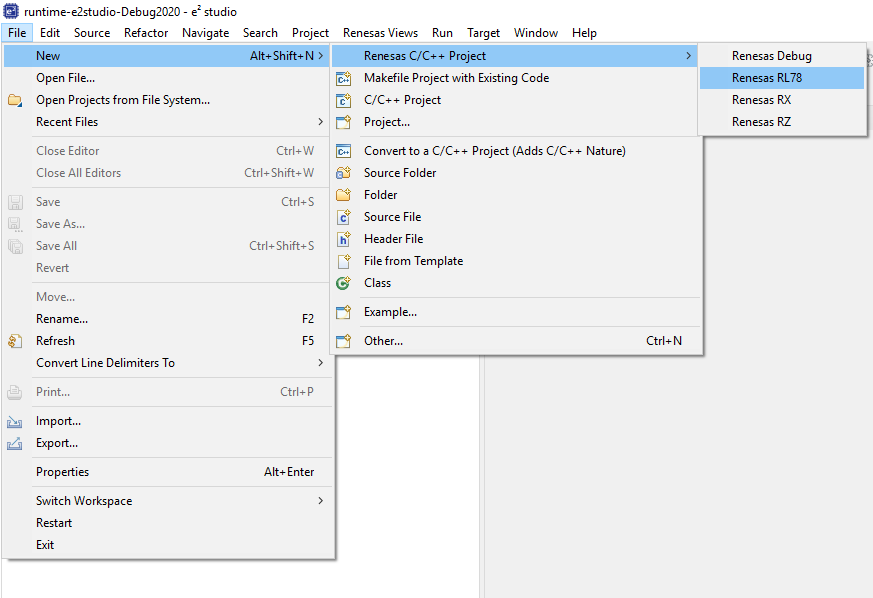Click the Other... wizard icon
Viewport: 873px width, 598px height.
click(344, 341)
